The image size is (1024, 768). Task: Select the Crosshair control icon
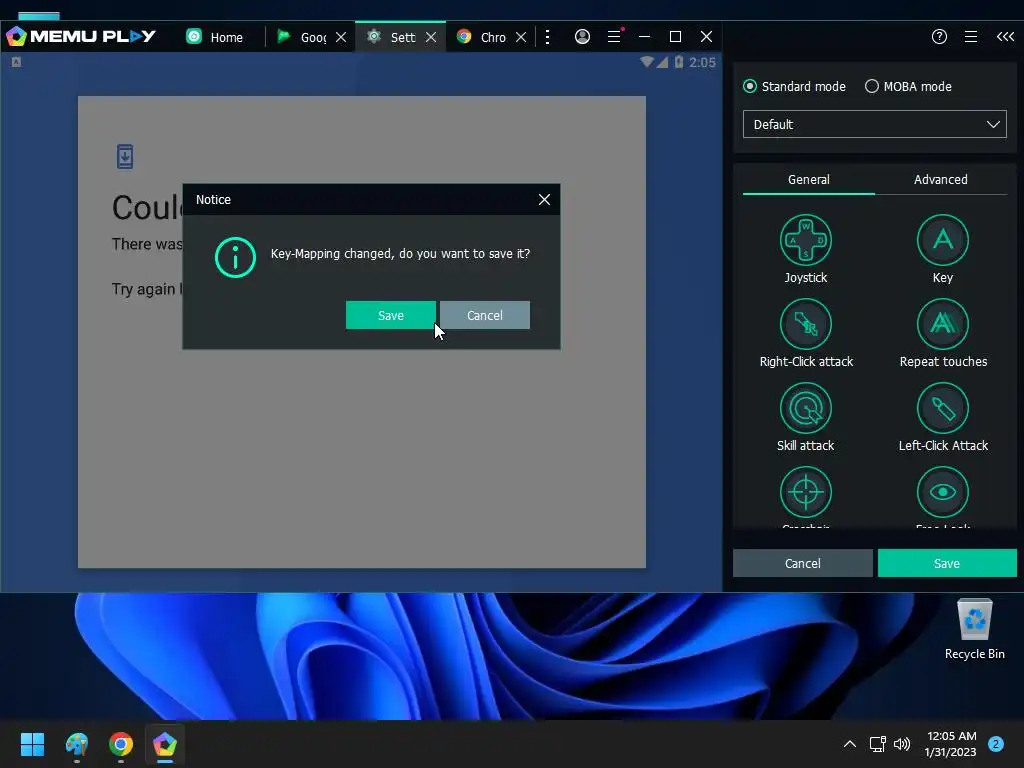tap(805, 492)
